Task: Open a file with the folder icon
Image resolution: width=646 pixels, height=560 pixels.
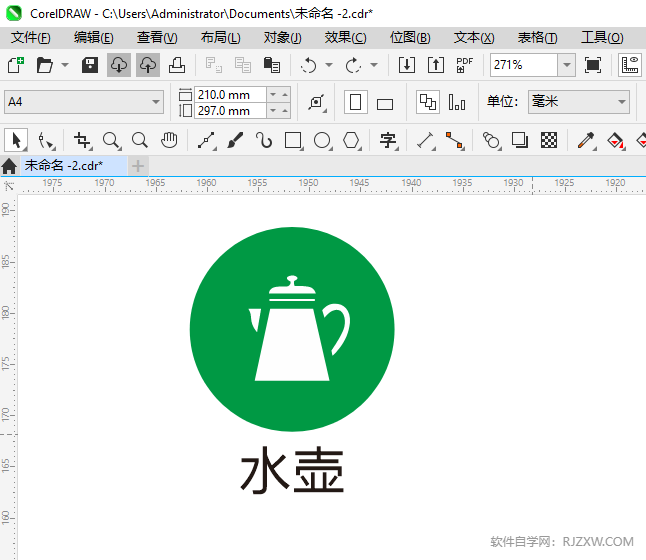Action: click(x=44, y=65)
